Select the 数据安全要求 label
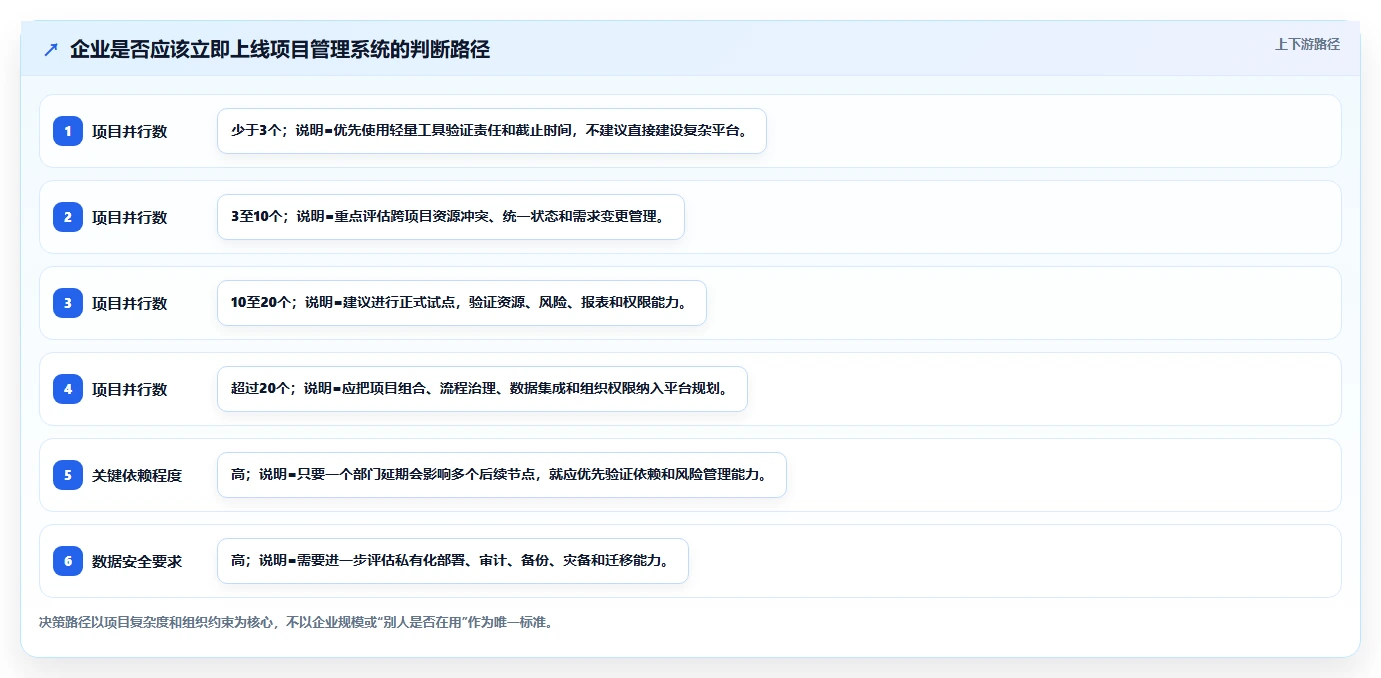This screenshot has height=678, width=1381. (x=137, y=561)
